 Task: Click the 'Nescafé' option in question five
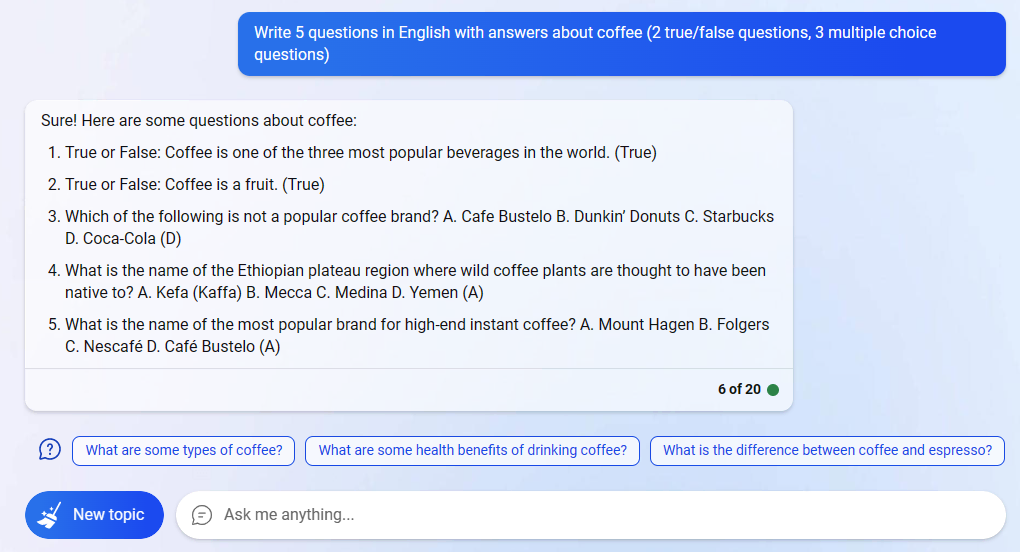point(112,347)
